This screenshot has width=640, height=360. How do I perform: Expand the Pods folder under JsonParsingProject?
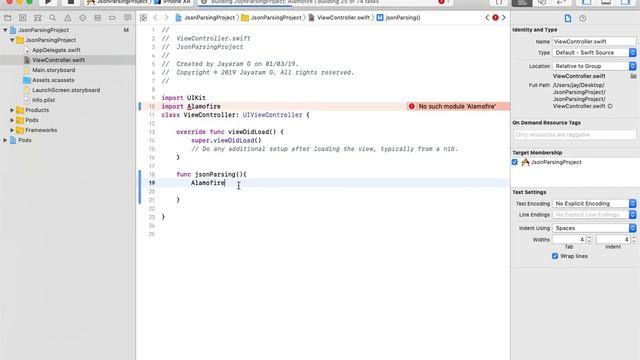(x=12, y=120)
